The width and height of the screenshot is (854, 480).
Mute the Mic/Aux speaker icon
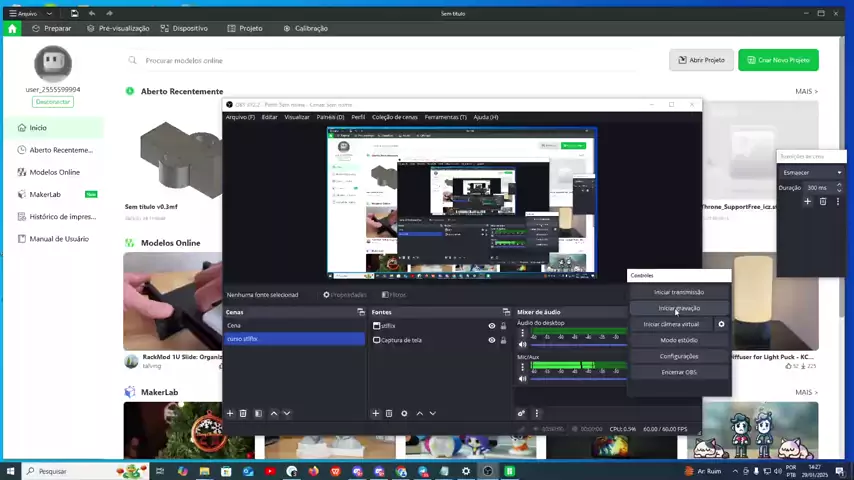point(522,378)
